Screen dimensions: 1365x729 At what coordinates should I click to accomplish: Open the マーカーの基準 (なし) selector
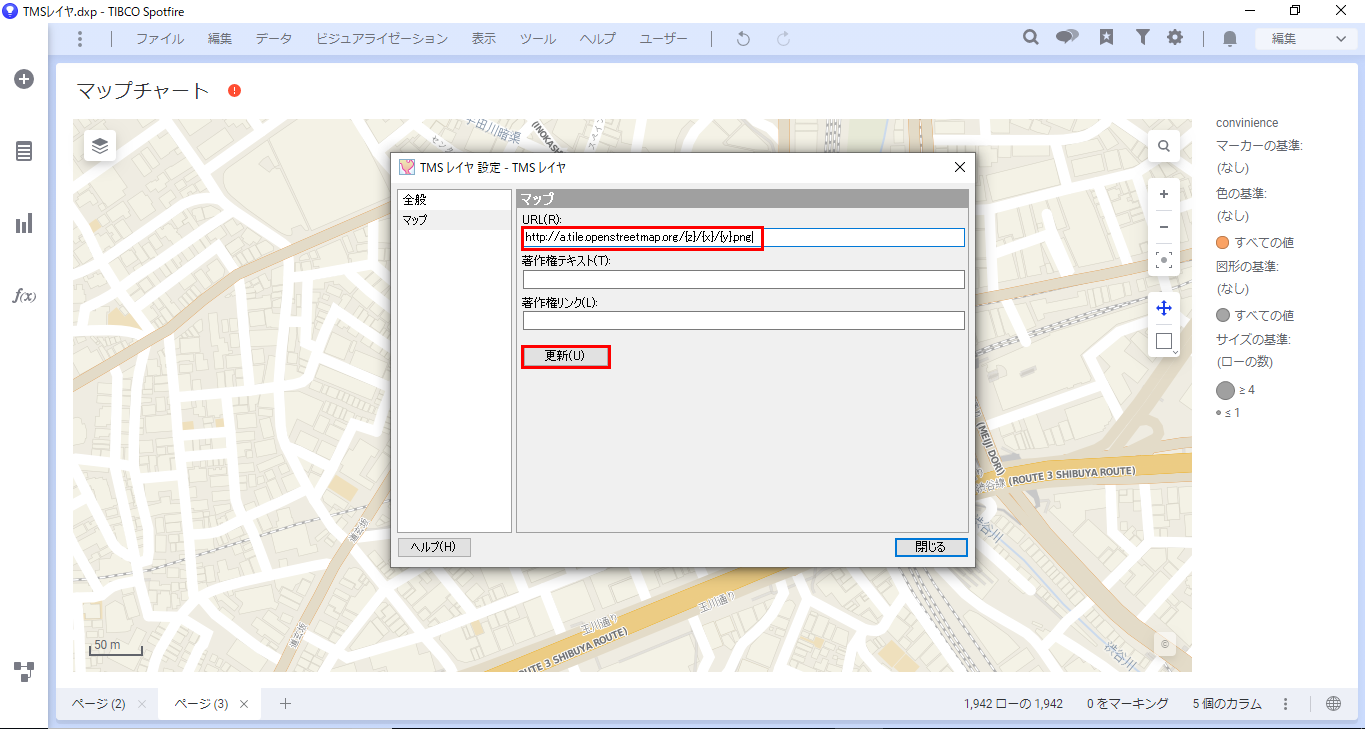pos(1231,169)
